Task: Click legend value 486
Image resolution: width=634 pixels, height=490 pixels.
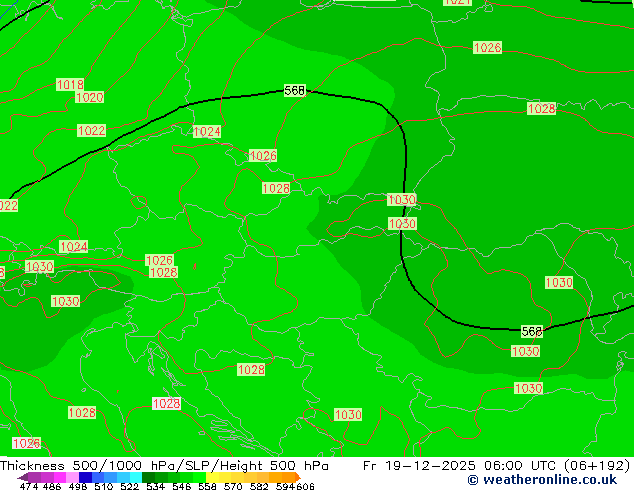Action: tap(52, 486)
